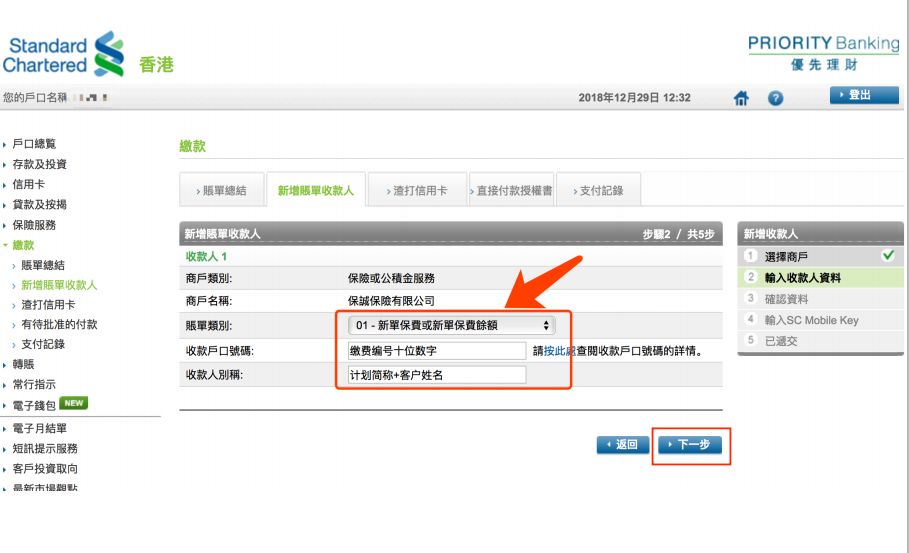Open the help question mark icon

click(775, 98)
